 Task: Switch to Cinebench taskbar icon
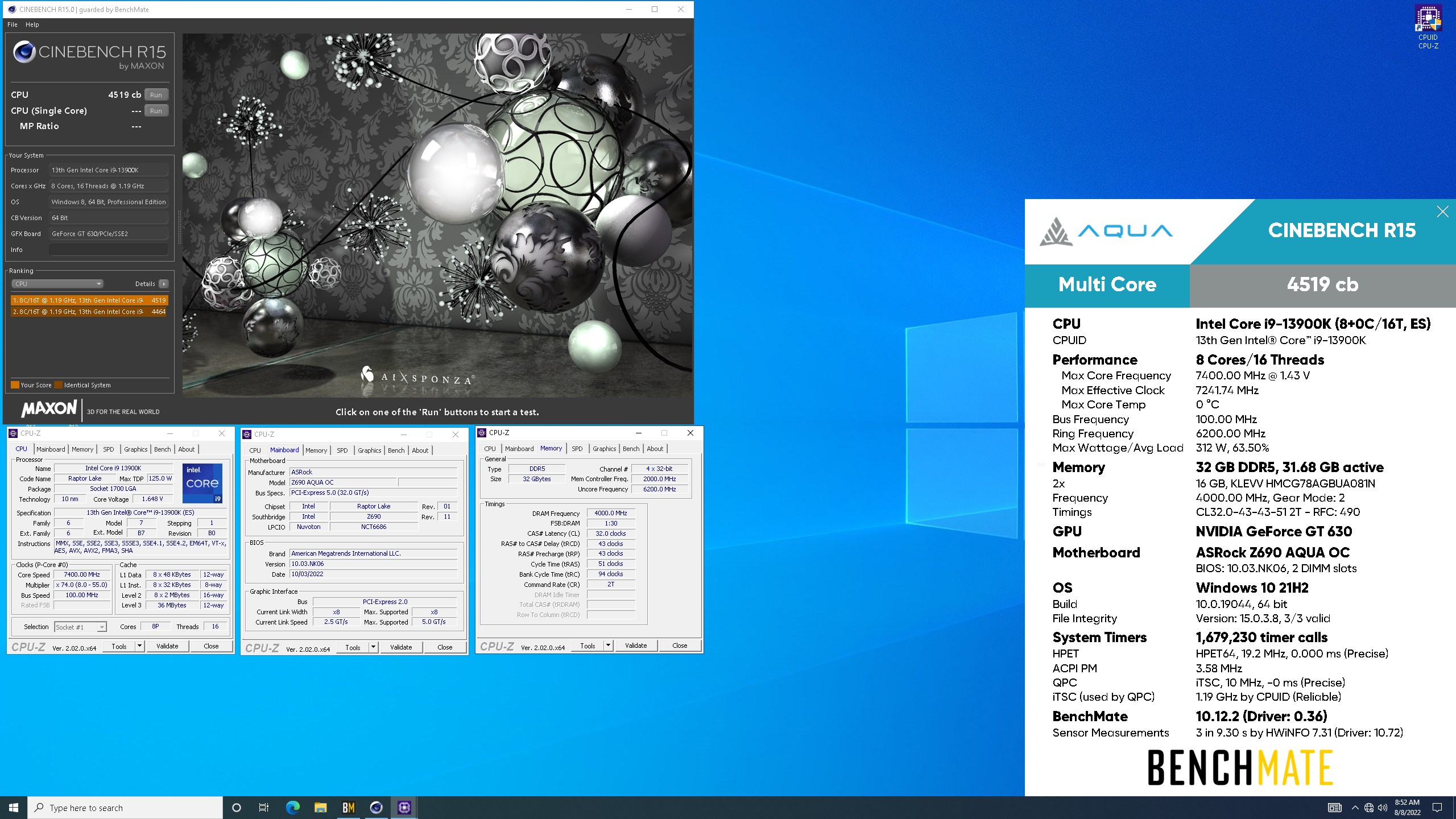pyautogui.click(x=377, y=808)
